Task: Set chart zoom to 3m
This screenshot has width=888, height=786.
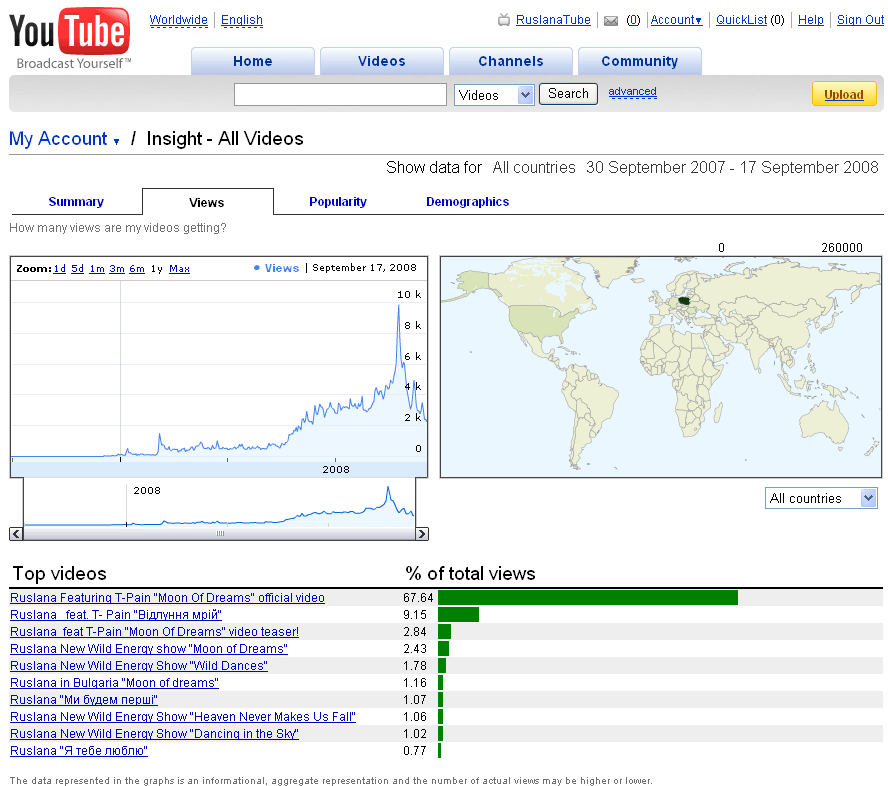Action: click(117, 269)
